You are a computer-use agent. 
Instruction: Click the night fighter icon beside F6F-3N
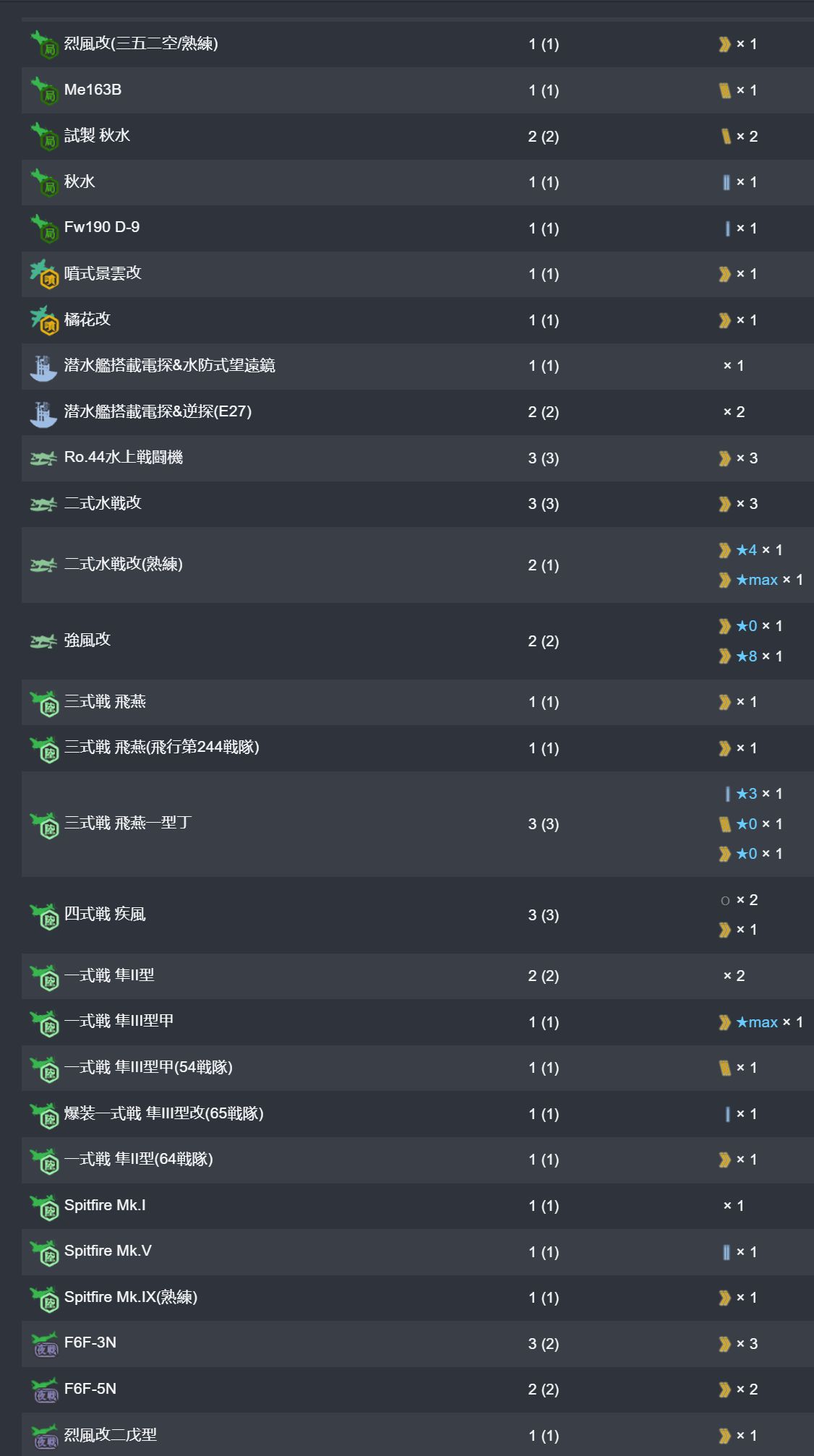click(x=45, y=1344)
